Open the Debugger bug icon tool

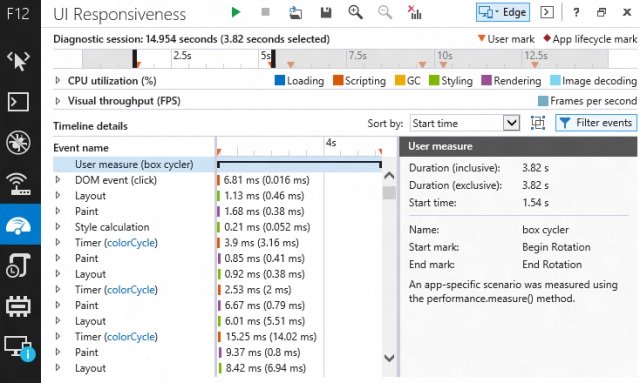pyautogui.click(x=19, y=143)
